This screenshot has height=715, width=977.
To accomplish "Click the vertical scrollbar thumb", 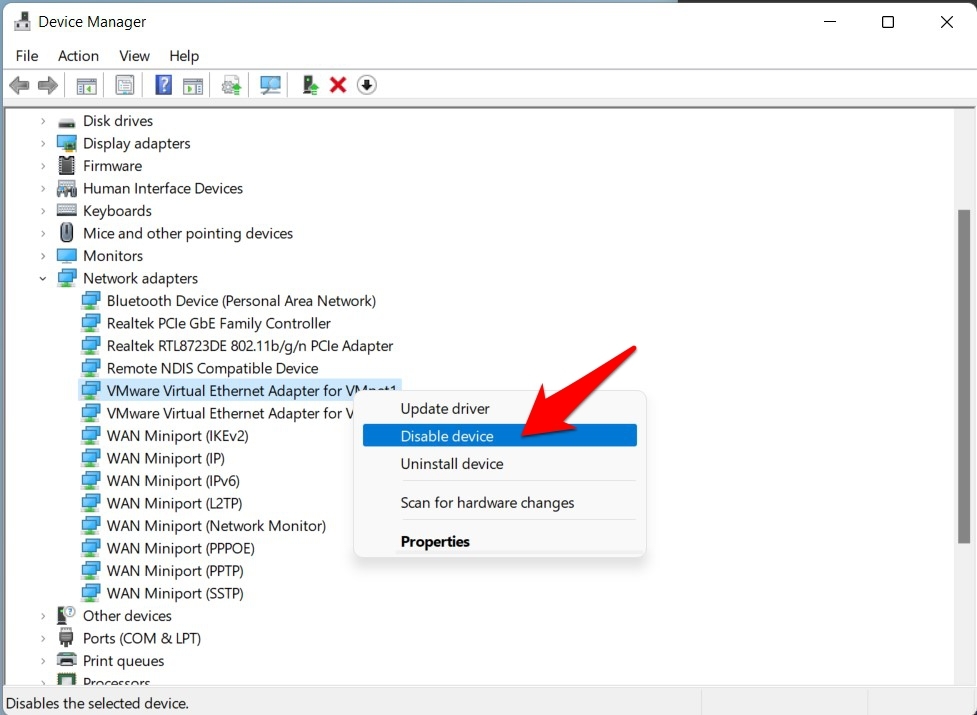I will 964,375.
